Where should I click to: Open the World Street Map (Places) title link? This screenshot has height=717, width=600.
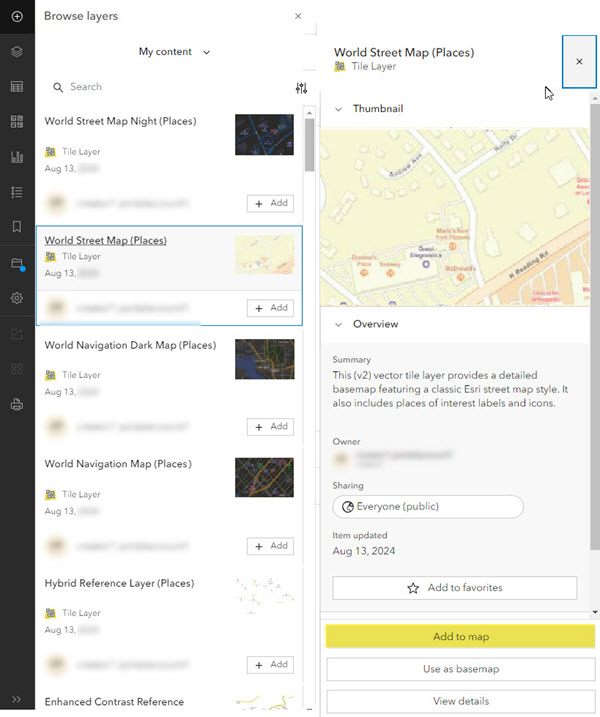(106, 241)
